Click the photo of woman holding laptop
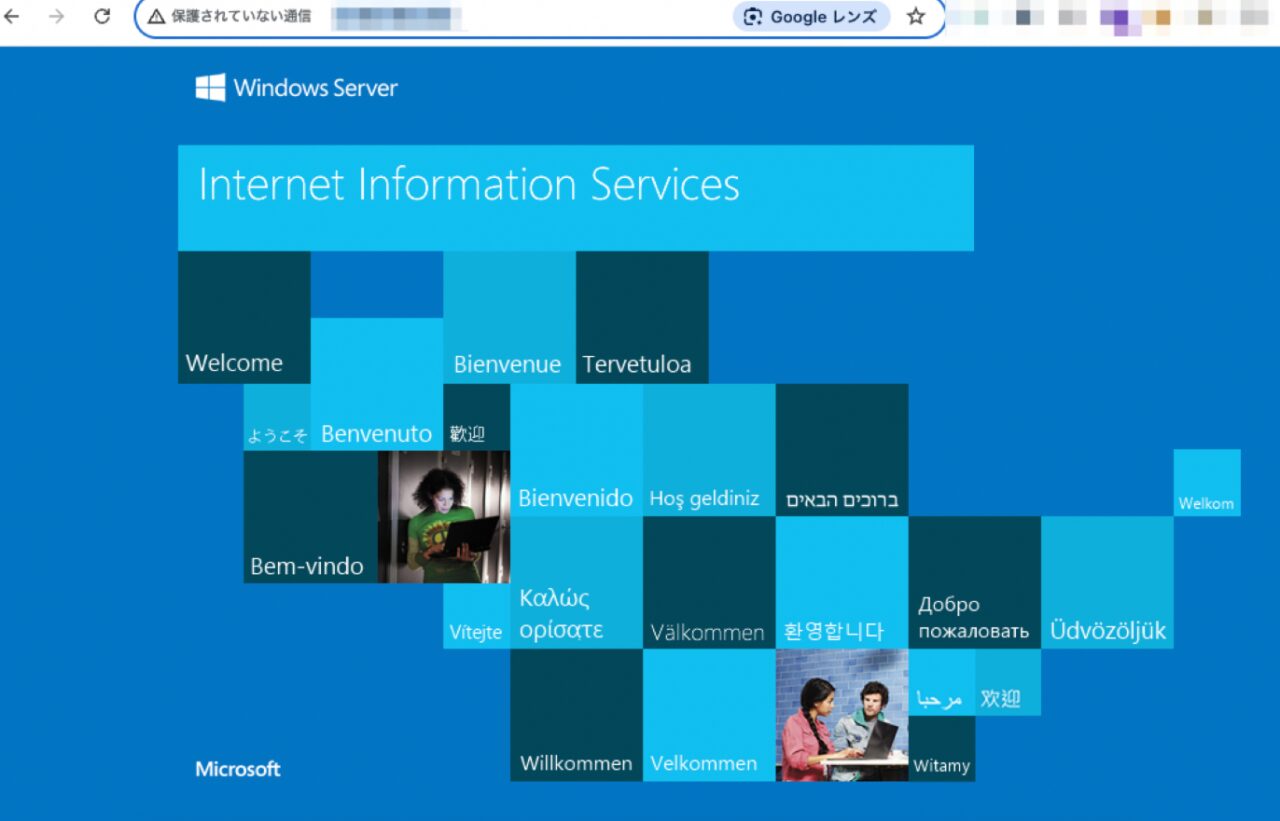The width and height of the screenshot is (1280, 821). click(x=444, y=517)
